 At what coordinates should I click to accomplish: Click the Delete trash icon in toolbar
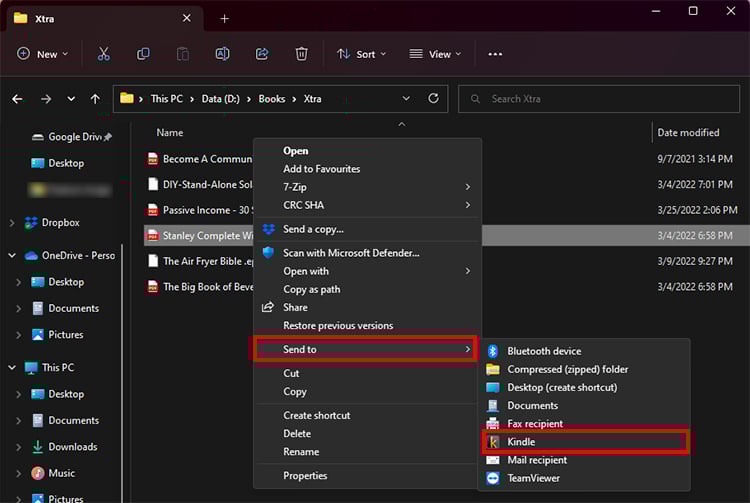301,54
